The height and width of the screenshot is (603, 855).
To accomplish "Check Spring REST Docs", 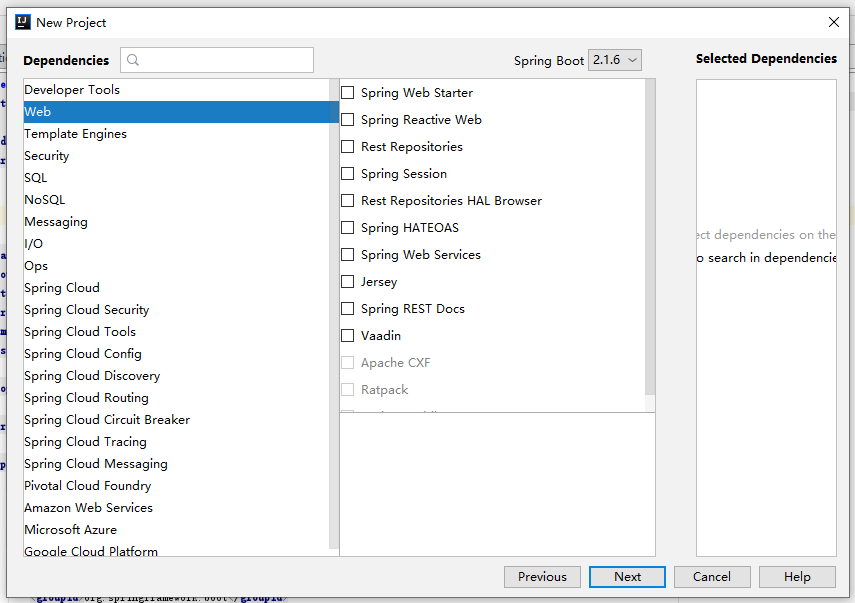I will [347, 309].
